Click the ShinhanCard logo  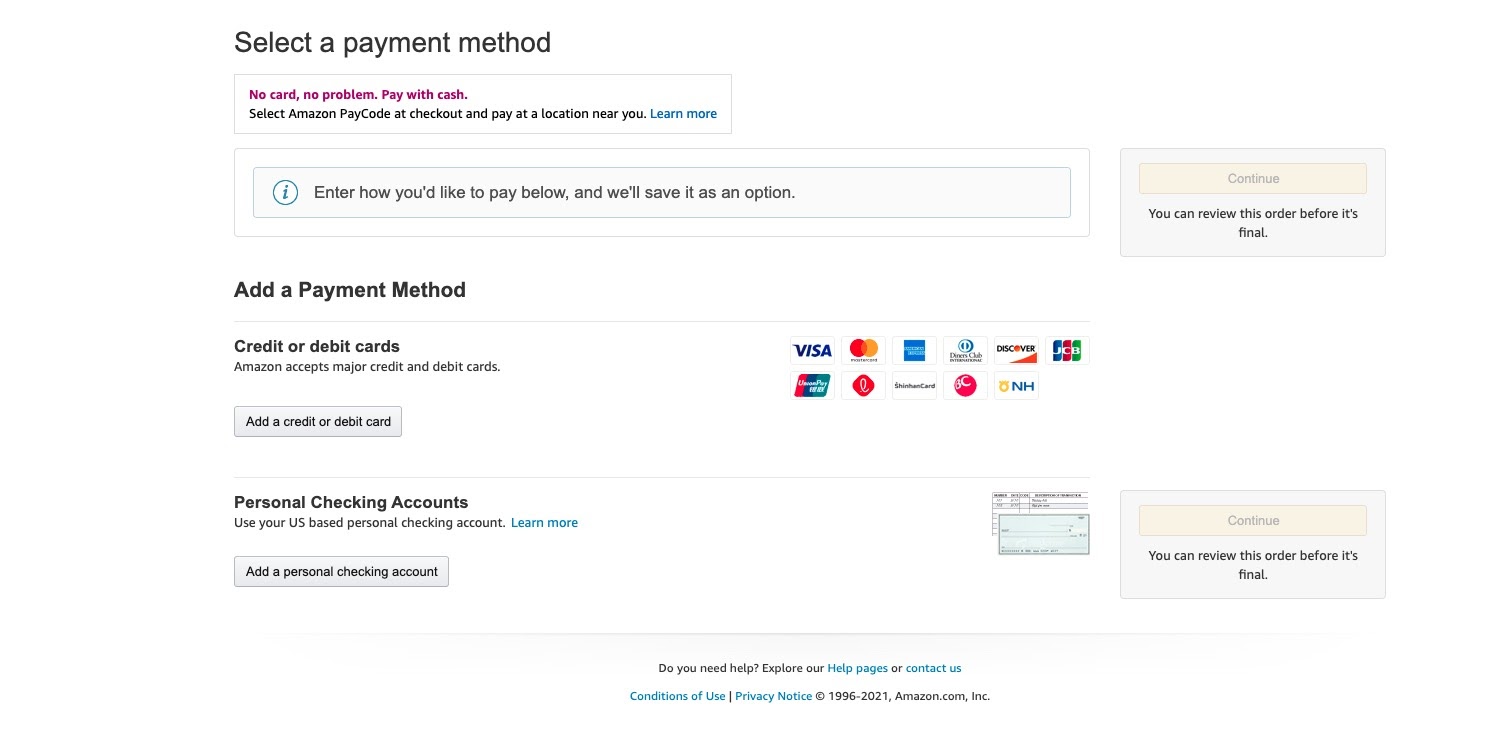(914, 386)
